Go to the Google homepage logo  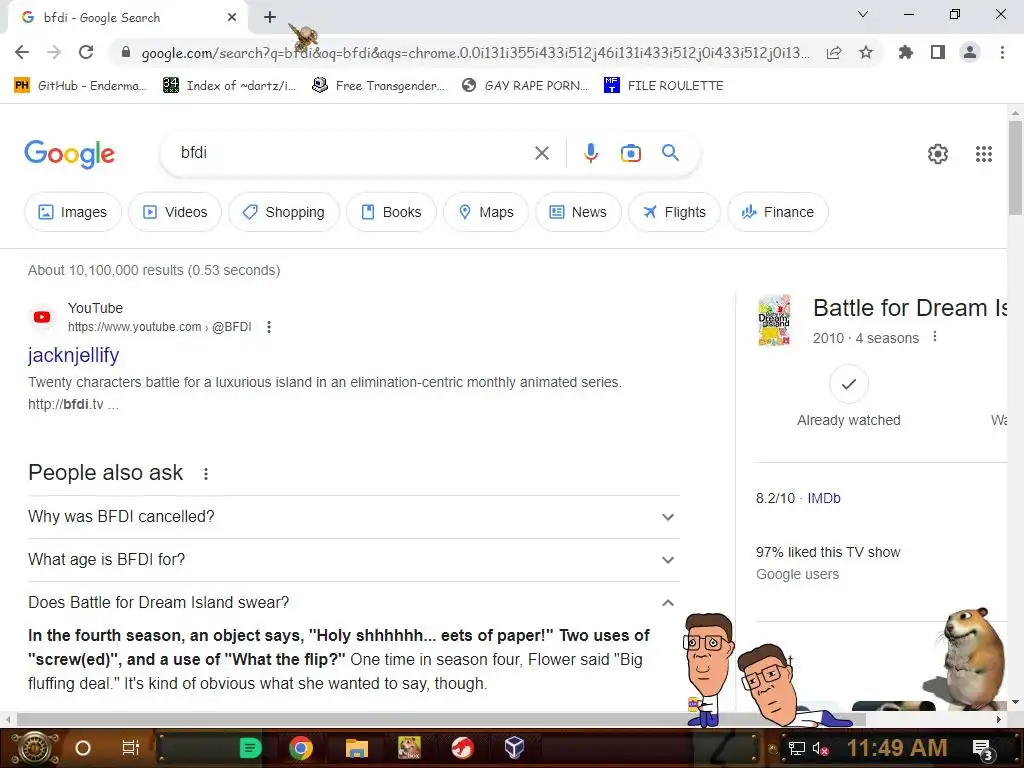click(70, 154)
